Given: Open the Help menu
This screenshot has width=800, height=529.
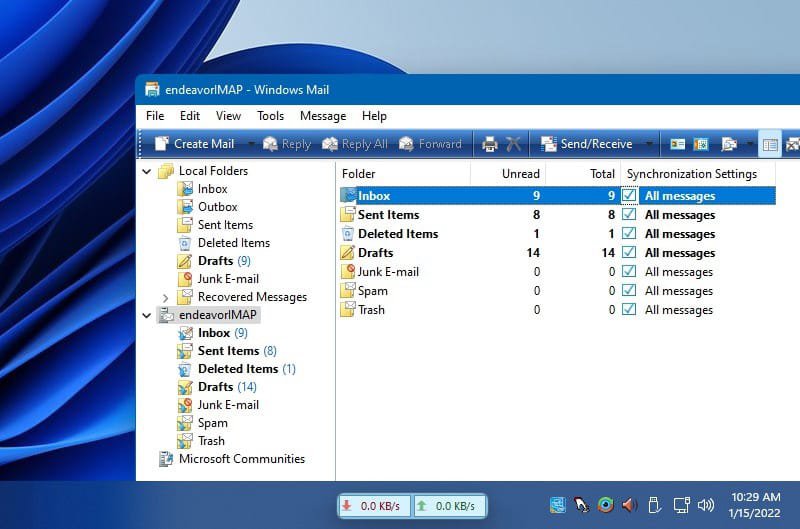Looking at the screenshot, I should (x=374, y=116).
